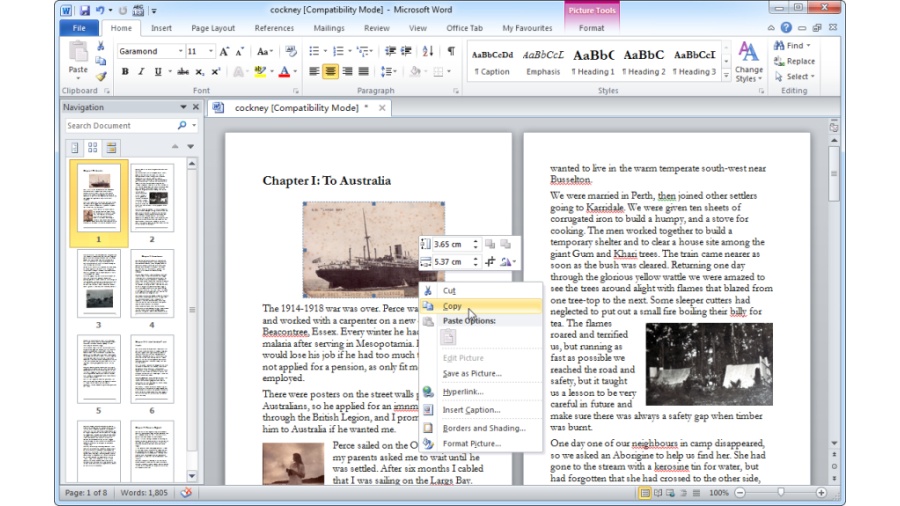
Task: Click the Zoom Out minus button
Action: click(x=740, y=492)
